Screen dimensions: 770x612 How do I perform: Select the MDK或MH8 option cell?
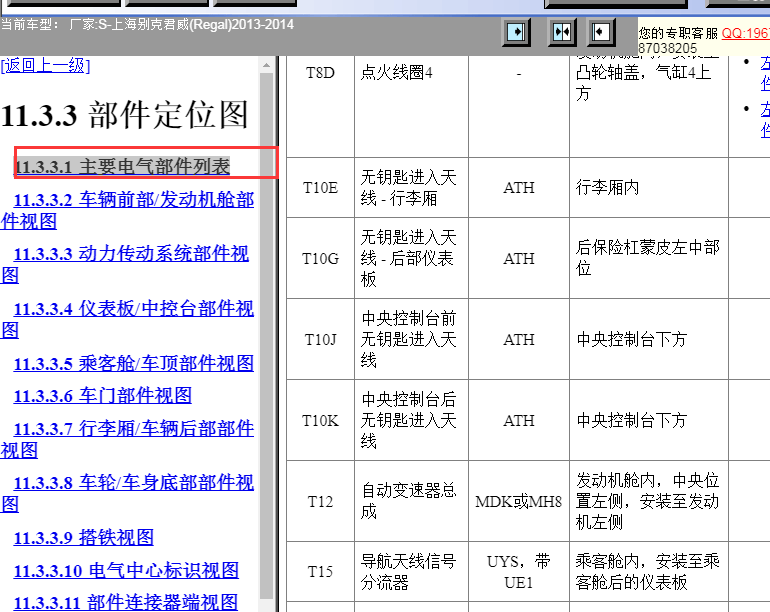(x=519, y=501)
